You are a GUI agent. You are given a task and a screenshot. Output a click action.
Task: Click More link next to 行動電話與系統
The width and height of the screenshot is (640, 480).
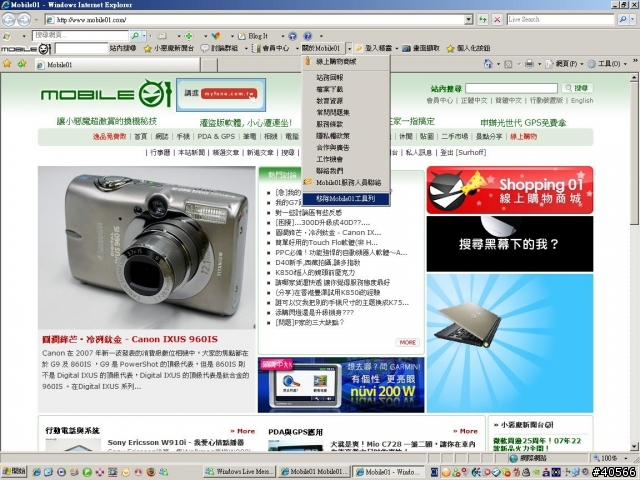(242, 431)
